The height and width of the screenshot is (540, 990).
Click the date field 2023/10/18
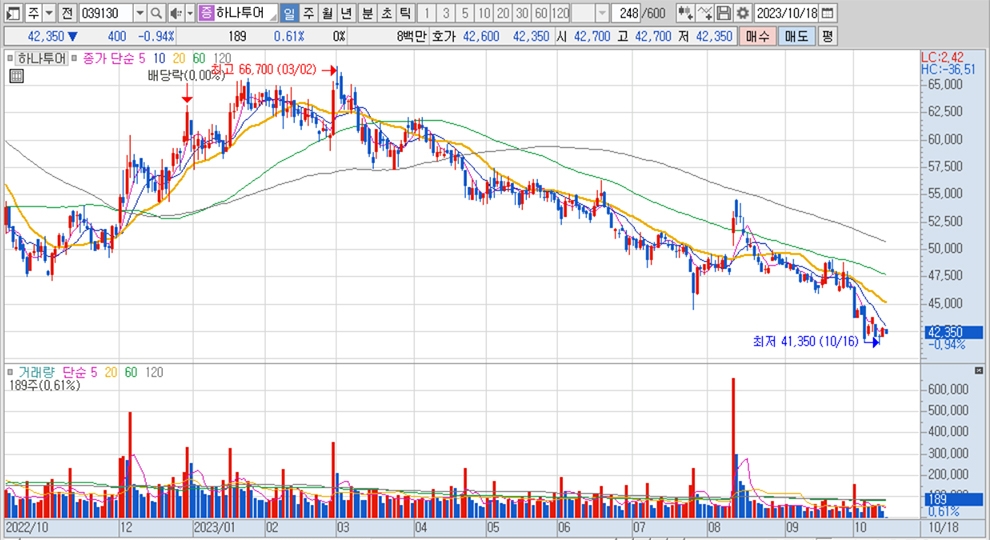click(x=786, y=13)
